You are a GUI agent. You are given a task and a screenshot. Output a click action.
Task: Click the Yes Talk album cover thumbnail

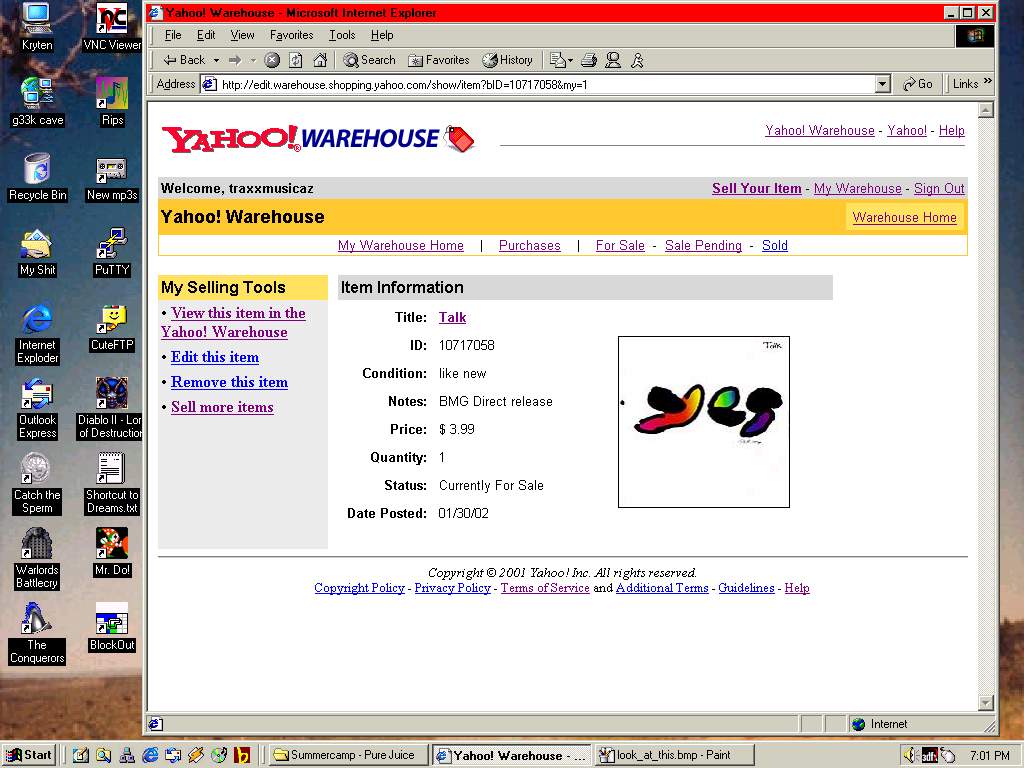[704, 422]
